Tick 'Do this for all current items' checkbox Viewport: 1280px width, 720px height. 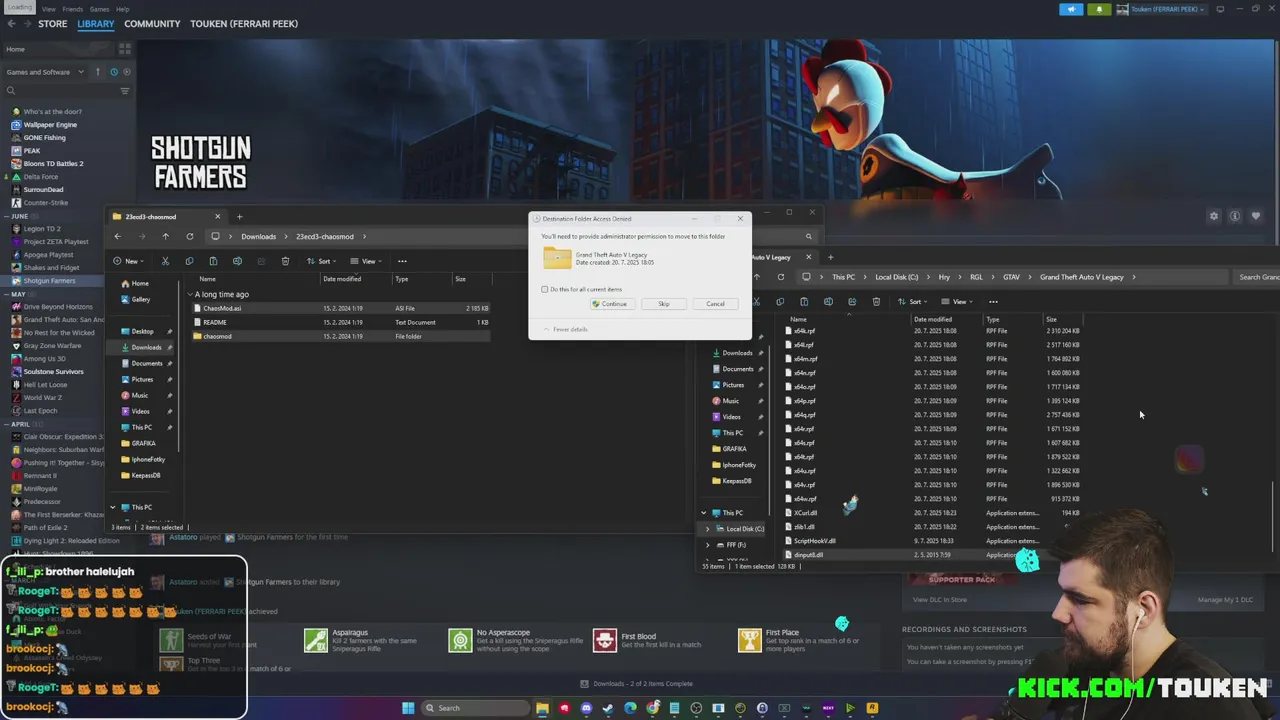[545, 289]
